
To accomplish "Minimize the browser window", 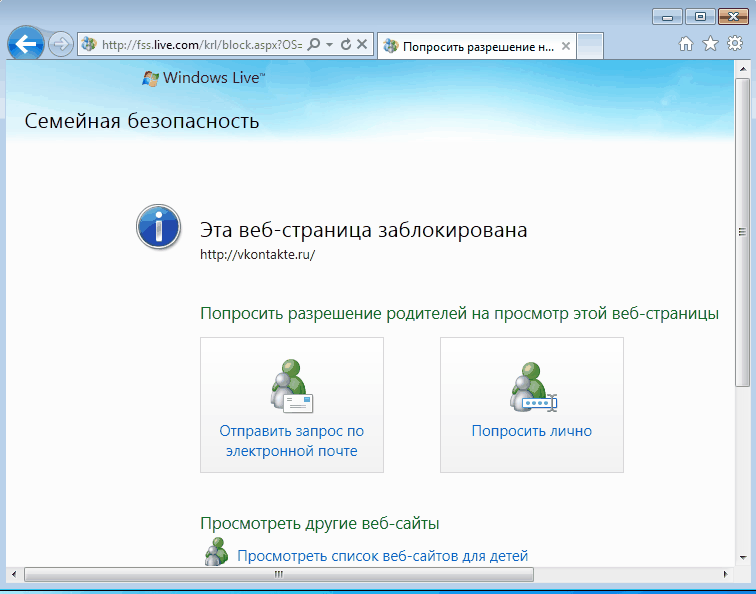I will coord(667,17).
